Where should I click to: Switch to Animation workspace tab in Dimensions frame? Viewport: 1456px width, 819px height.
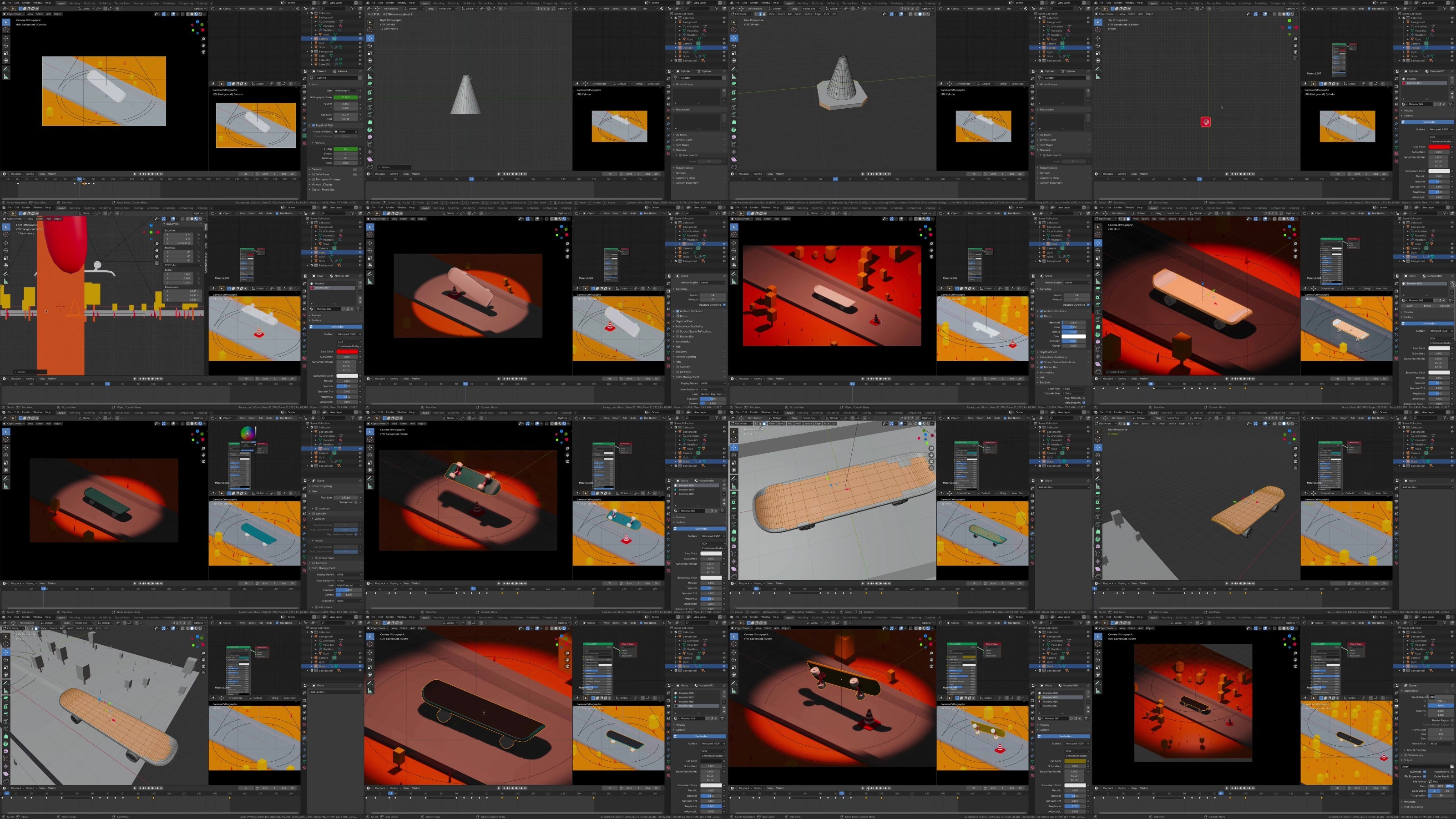tap(1245, 618)
